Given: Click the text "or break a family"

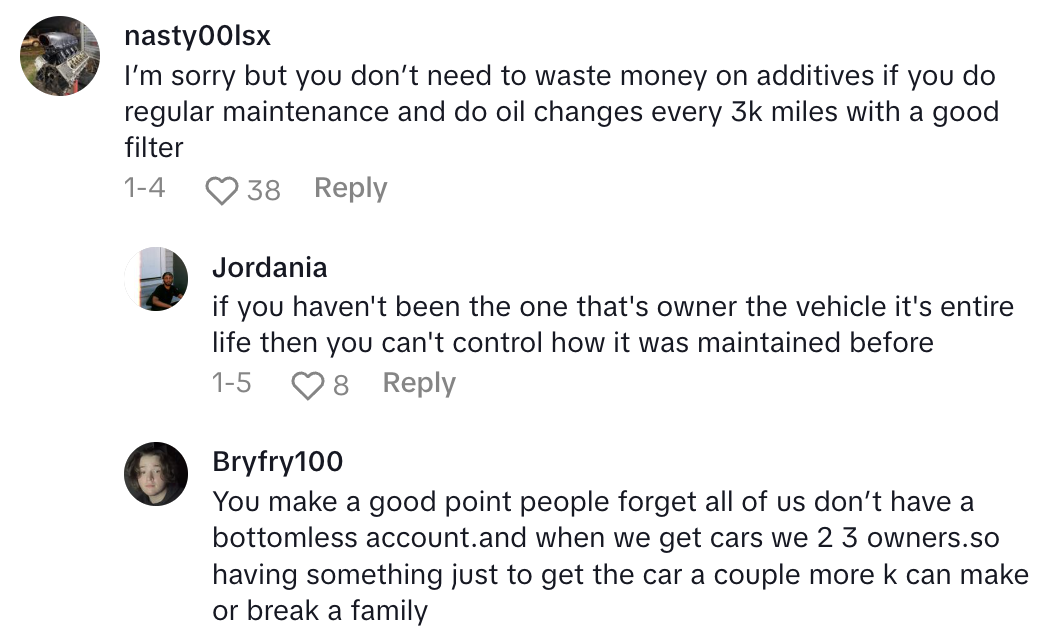Looking at the screenshot, I should pyautogui.click(x=320, y=610).
